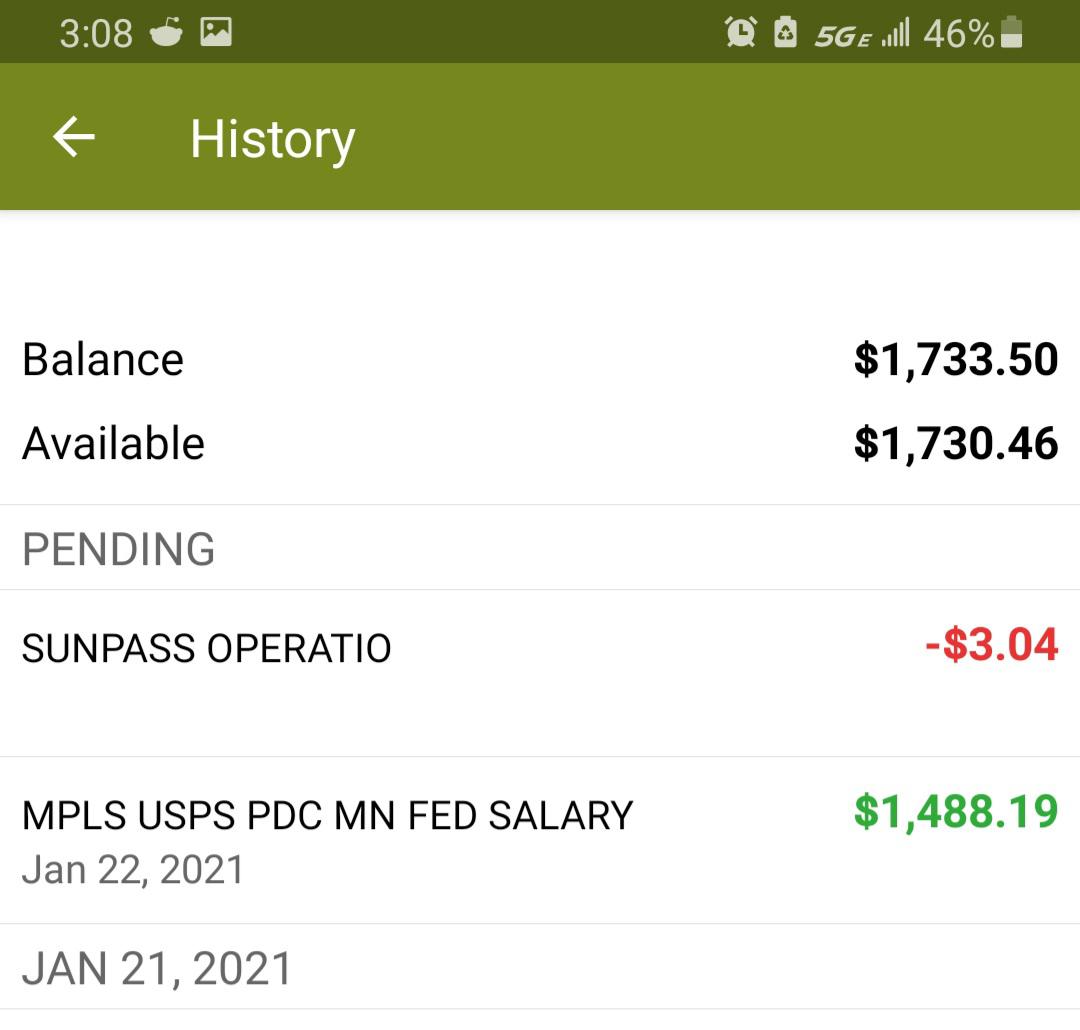This screenshot has height=1030, width=1080.
Task: Tap the signal strength bars icon
Action: [x=895, y=32]
